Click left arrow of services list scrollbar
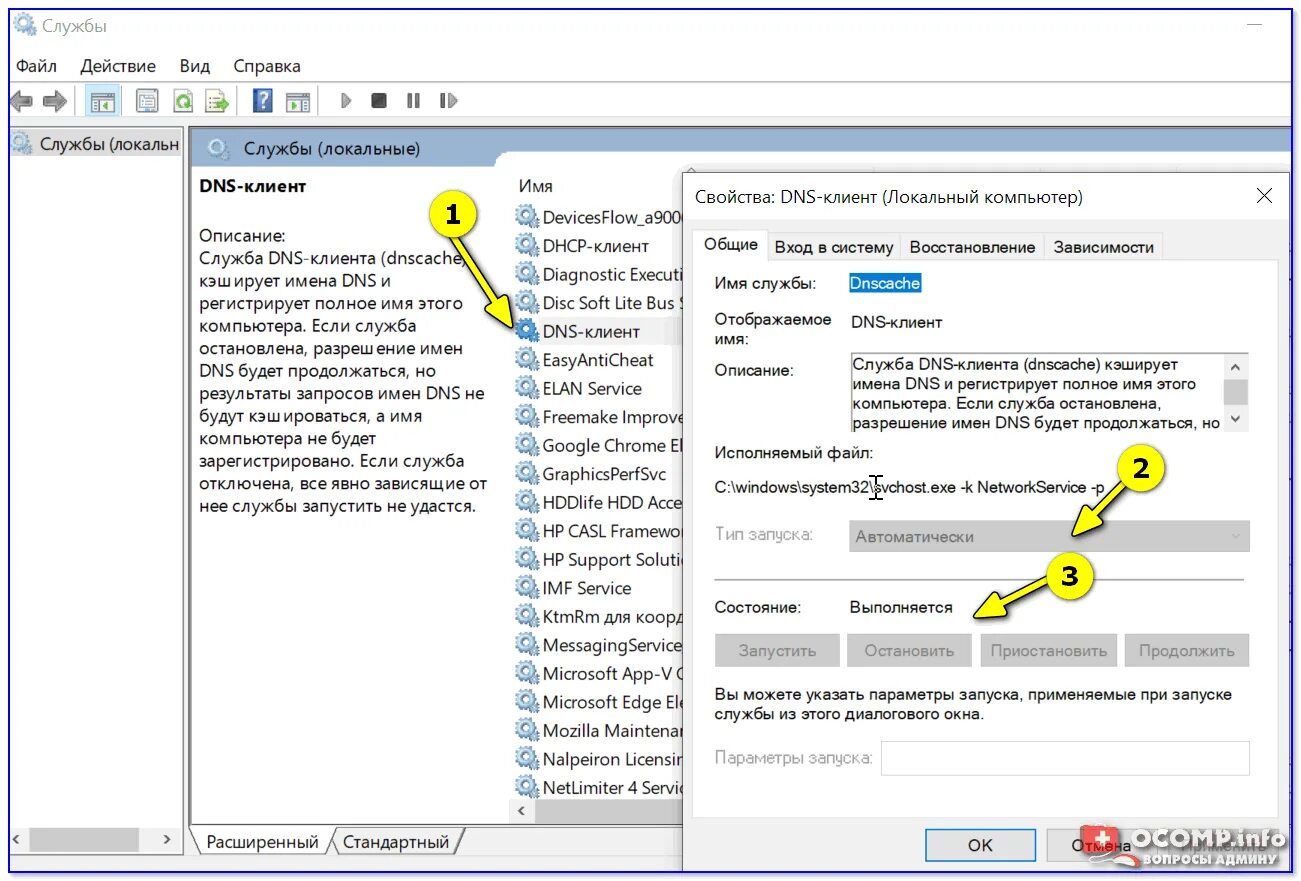Viewport: 1301px width, 881px height. [x=521, y=812]
